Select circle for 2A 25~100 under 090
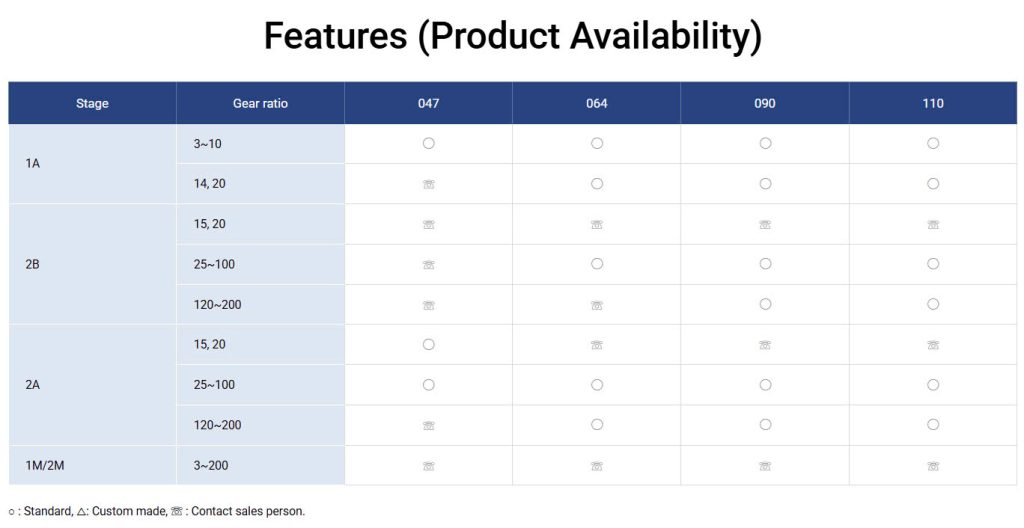Viewport: 1024px width, 528px height. 765,385
